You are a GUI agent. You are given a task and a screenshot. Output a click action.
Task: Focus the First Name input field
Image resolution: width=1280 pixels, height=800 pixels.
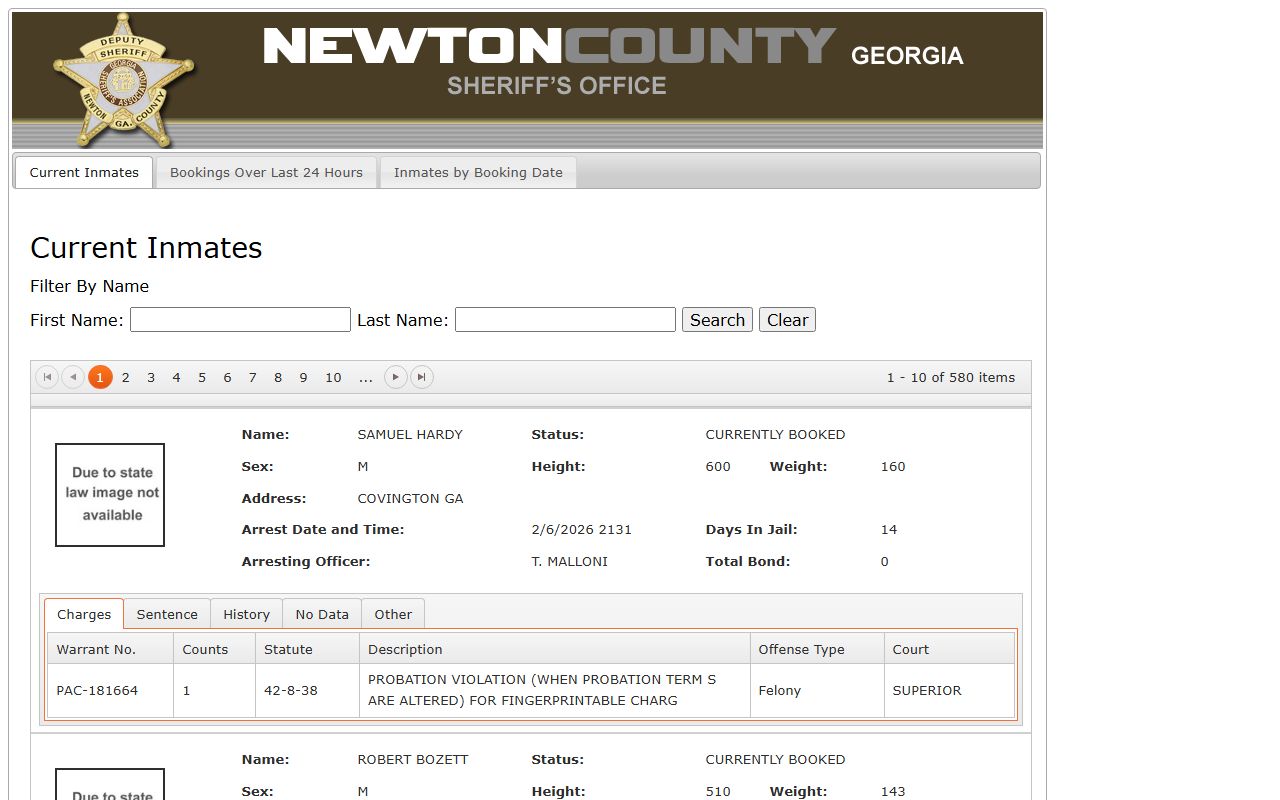[240, 320]
